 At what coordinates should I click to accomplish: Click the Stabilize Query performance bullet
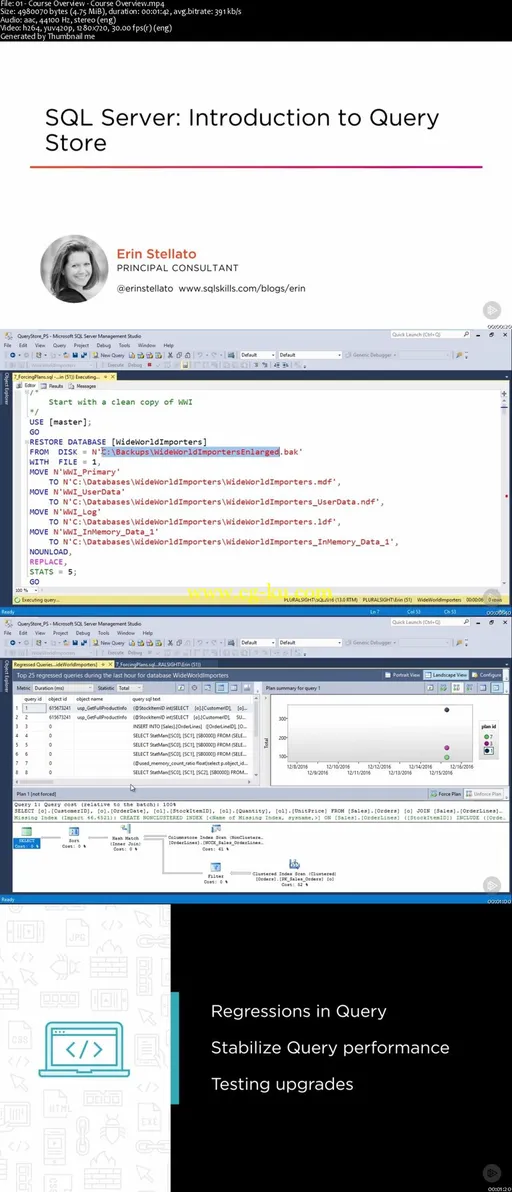click(x=330, y=1048)
